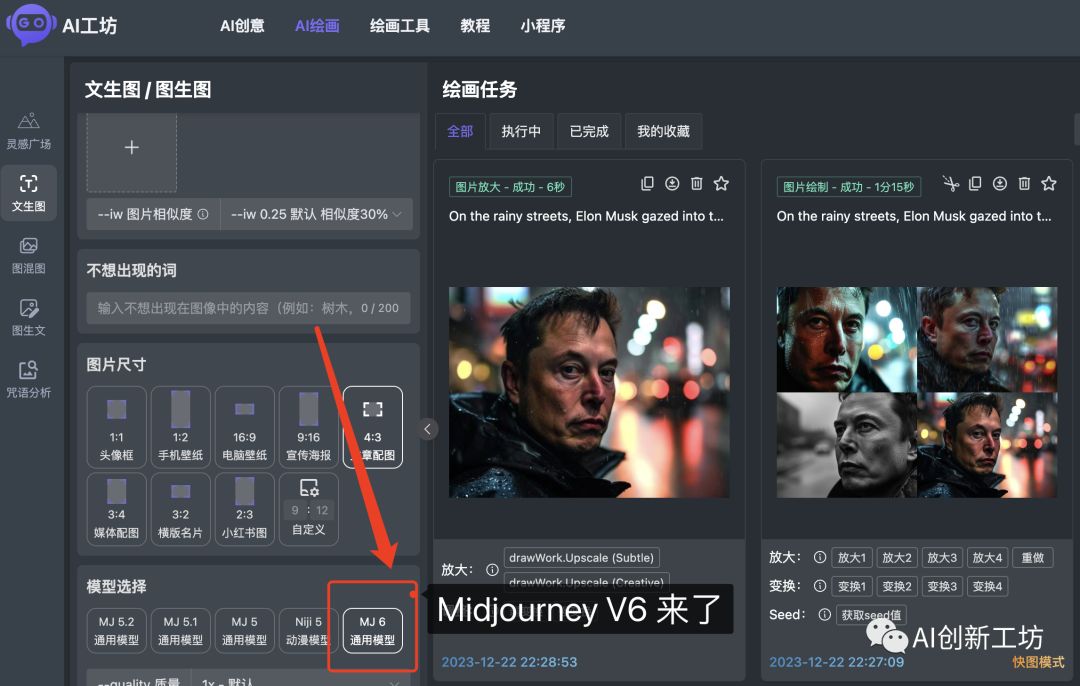Click the 变换2 variation button
Viewport: 1080px width, 686px height.
click(897, 586)
